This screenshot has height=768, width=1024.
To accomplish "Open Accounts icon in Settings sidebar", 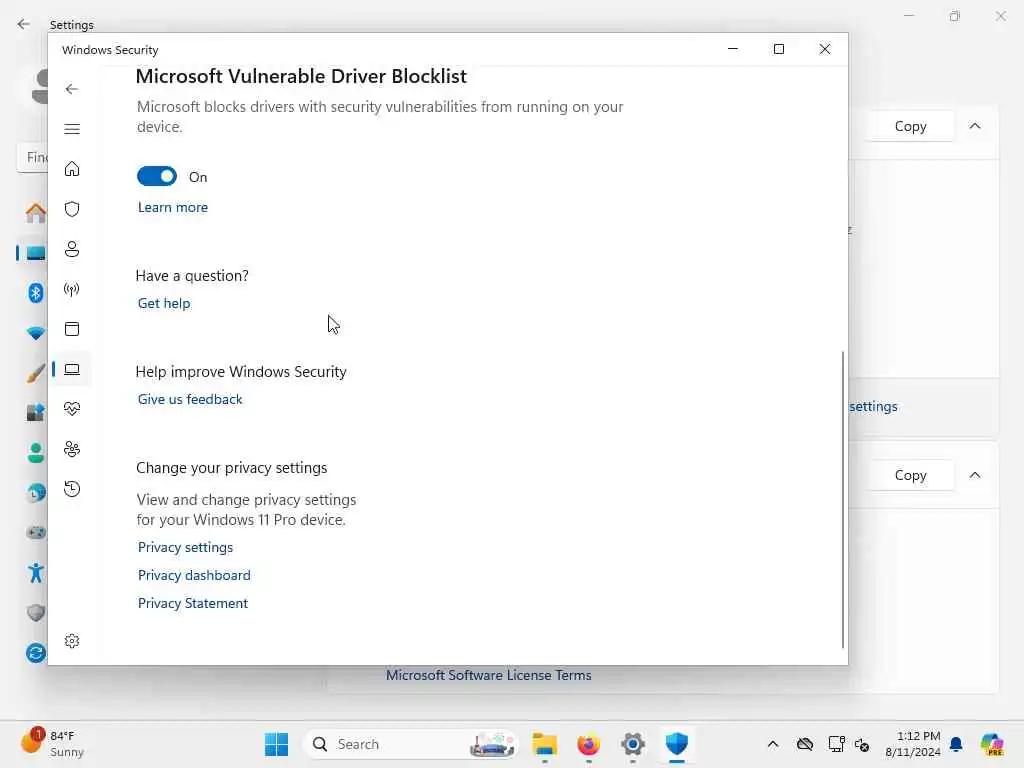I will coord(35,453).
